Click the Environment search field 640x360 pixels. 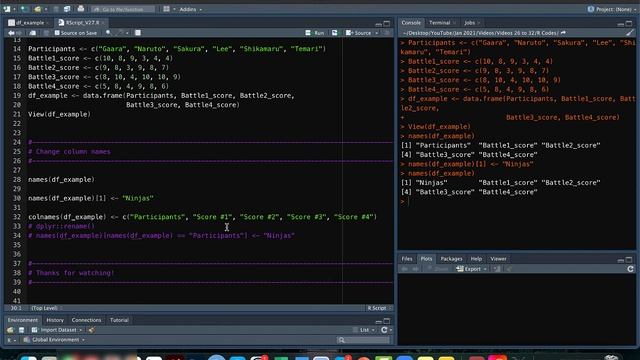tap(363, 340)
